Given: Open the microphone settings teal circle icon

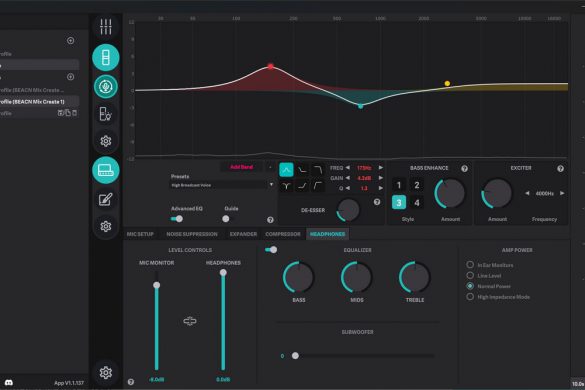Looking at the screenshot, I should pyautogui.click(x=106, y=86).
